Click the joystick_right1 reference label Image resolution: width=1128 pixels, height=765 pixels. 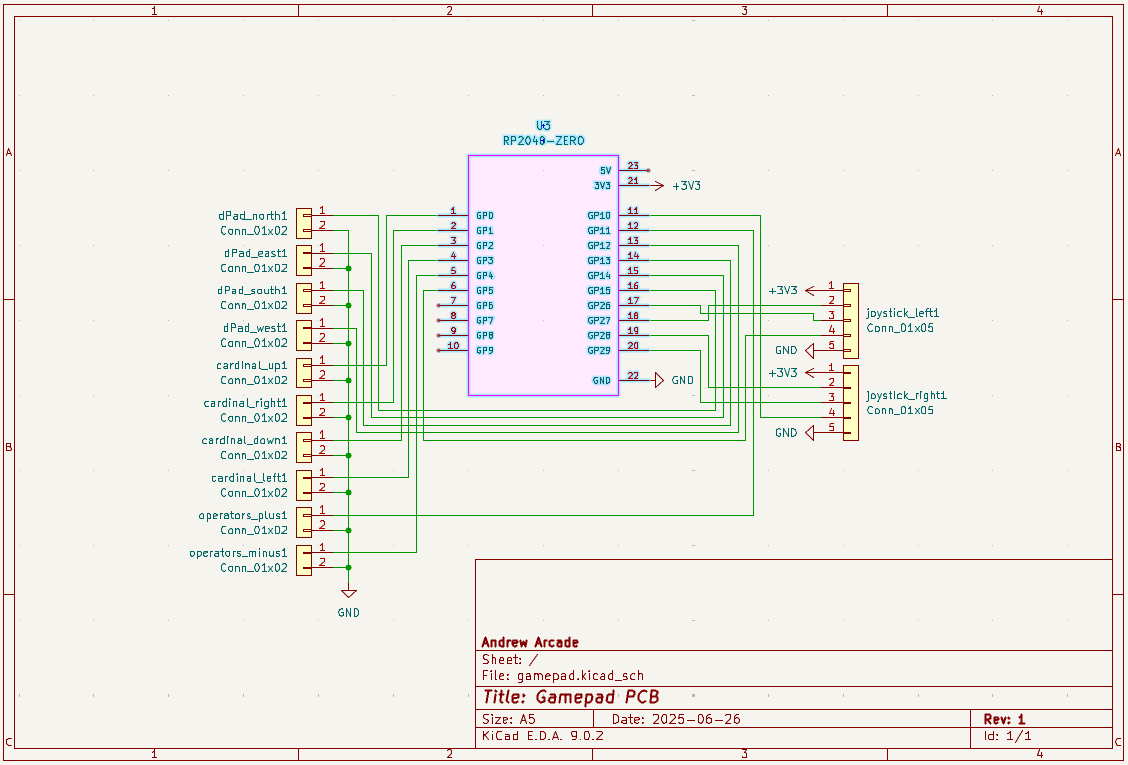click(x=906, y=395)
